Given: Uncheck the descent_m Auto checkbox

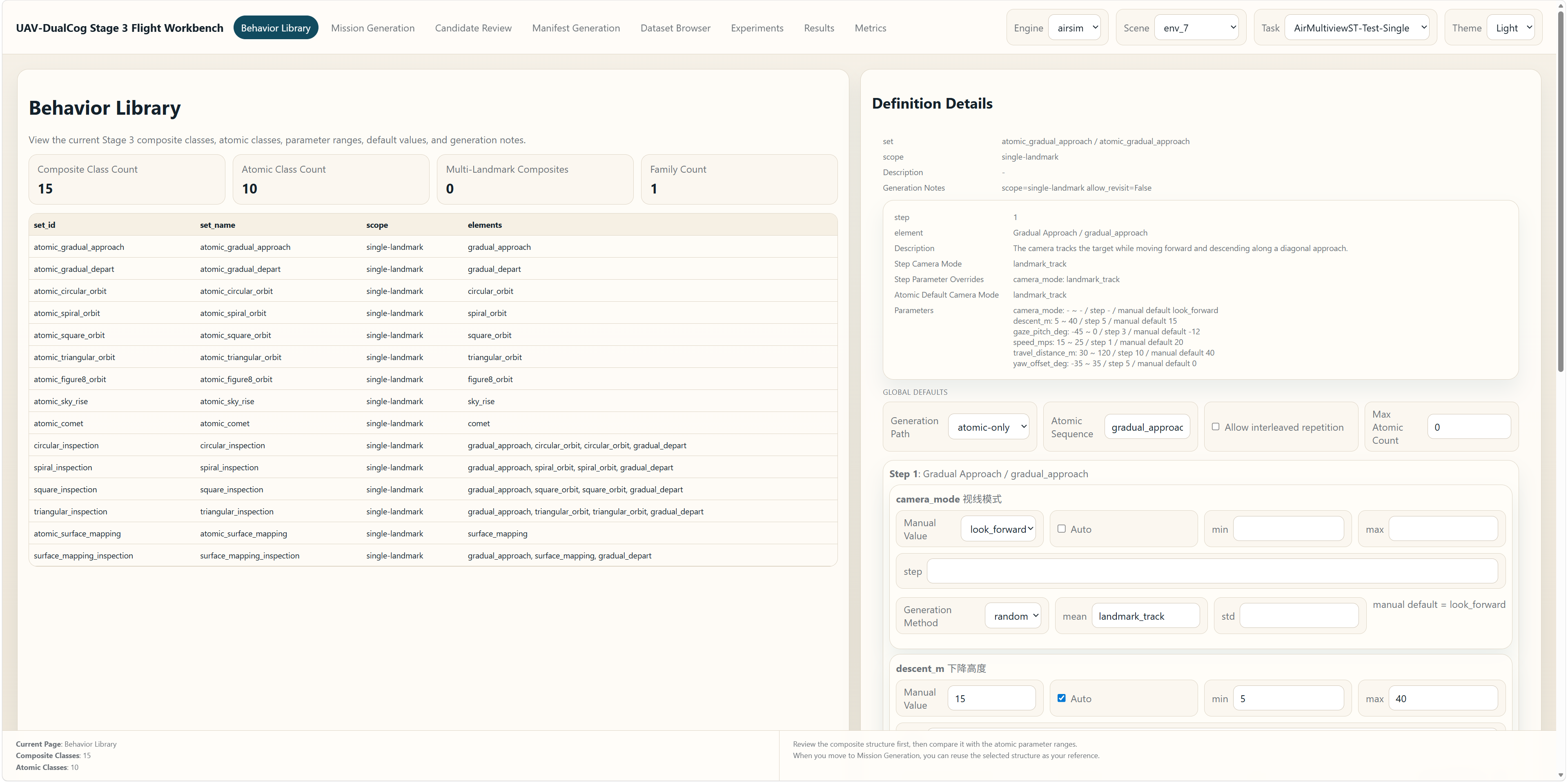Looking at the screenshot, I should (x=1062, y=698).
